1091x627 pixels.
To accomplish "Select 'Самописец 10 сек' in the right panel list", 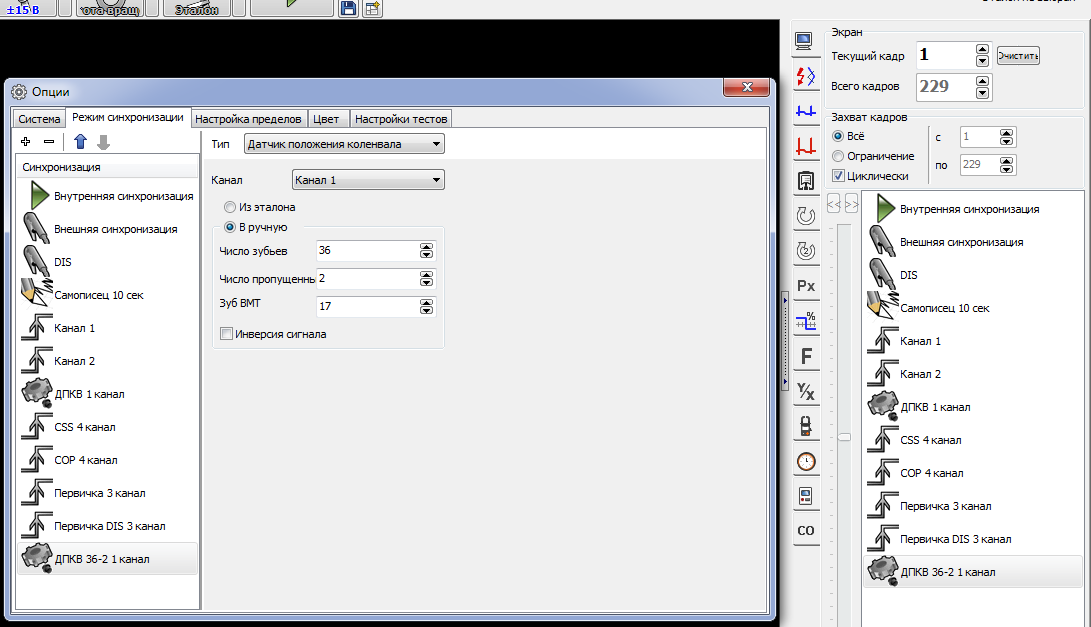I will pos(973,308).
